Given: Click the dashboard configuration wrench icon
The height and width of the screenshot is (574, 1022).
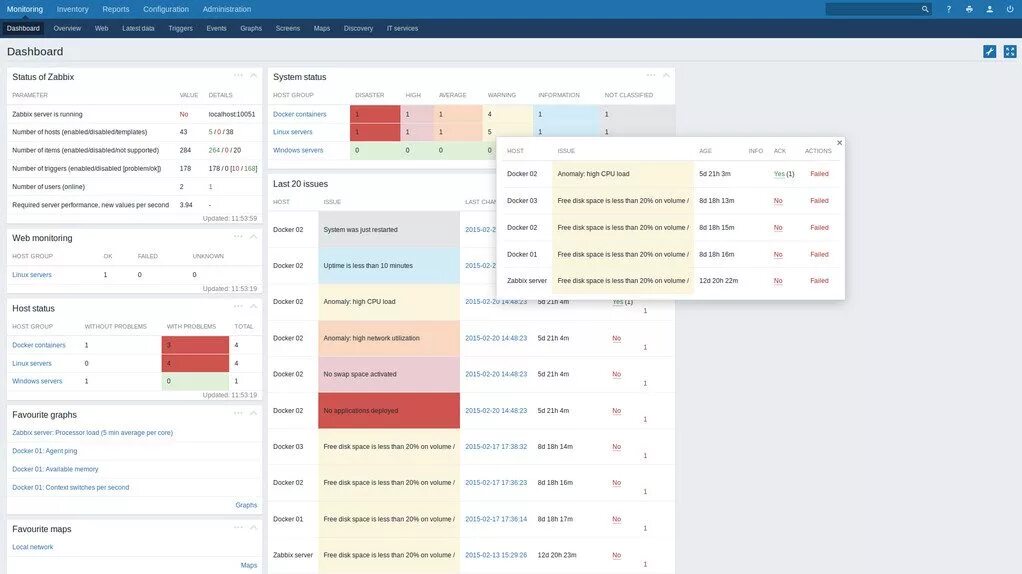Looking at the screenshot, I should (x=989, y=51).
